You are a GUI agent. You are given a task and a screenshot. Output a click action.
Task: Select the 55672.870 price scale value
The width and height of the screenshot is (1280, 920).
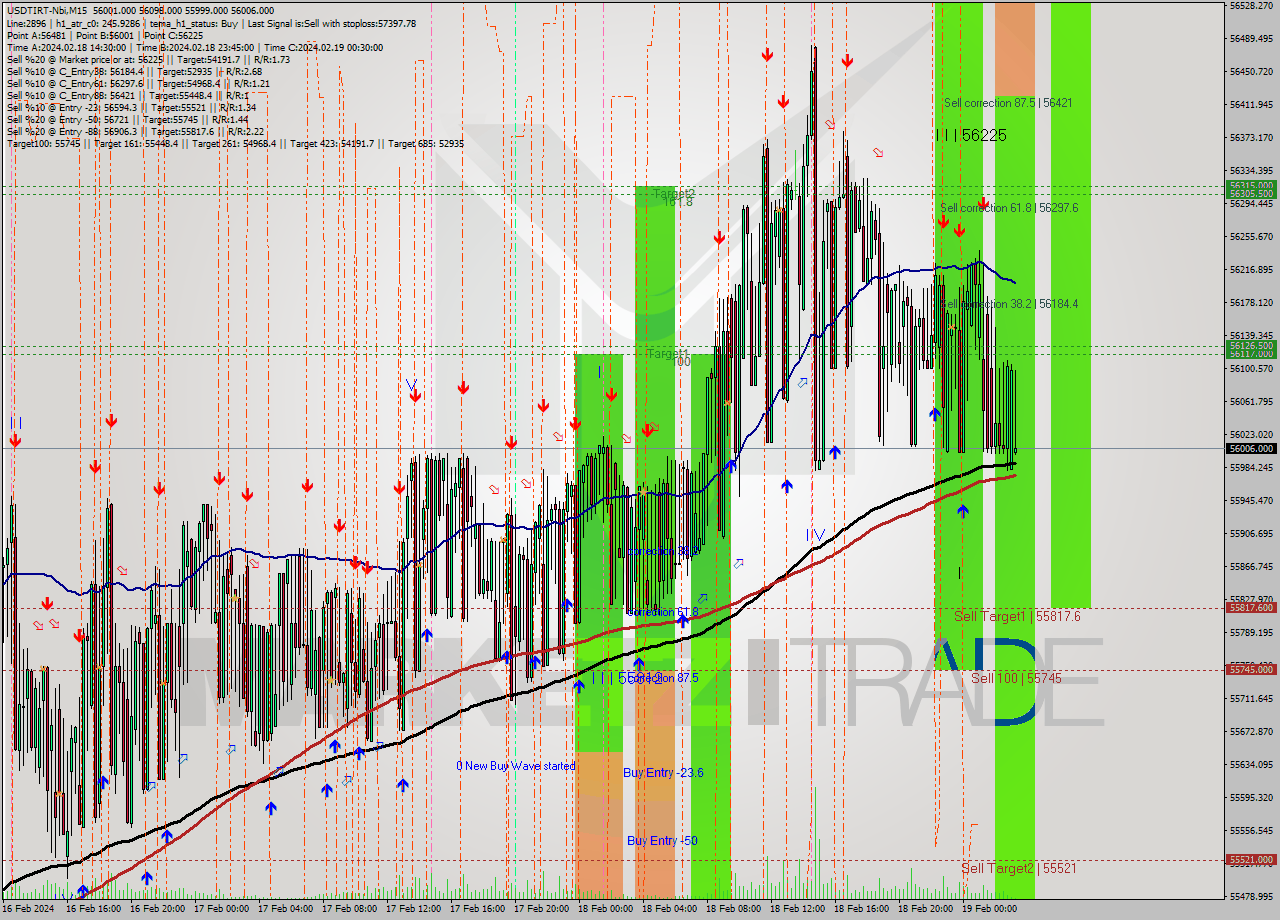(1251, 731)
